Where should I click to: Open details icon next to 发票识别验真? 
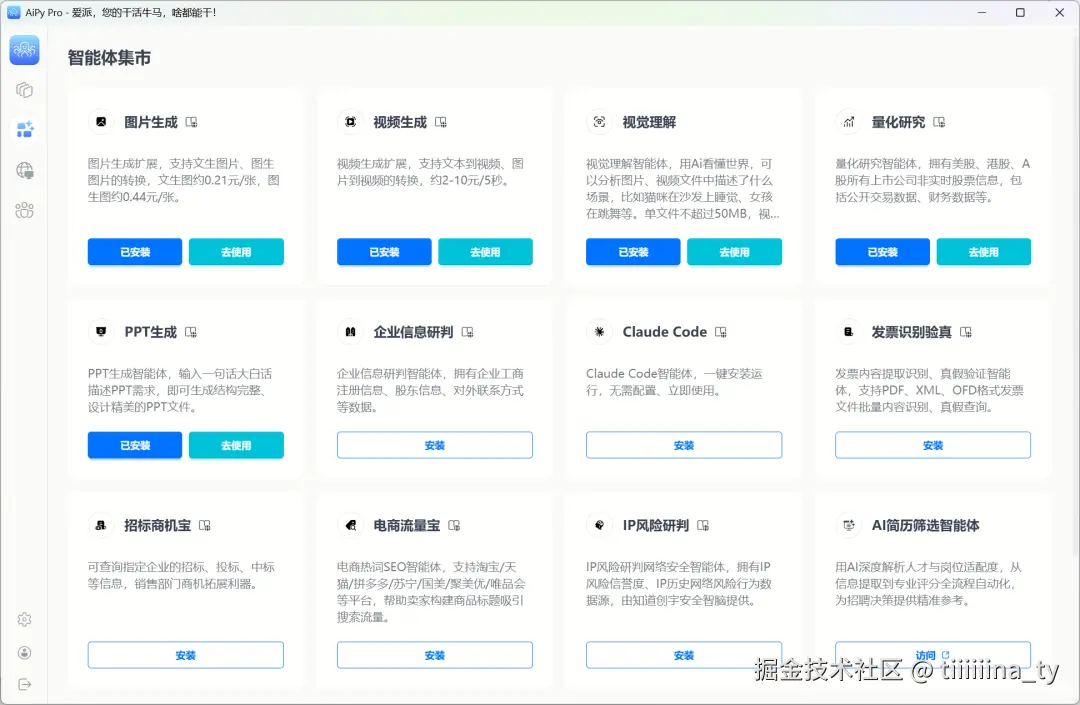pyautogui.click(x=966, y=333)
